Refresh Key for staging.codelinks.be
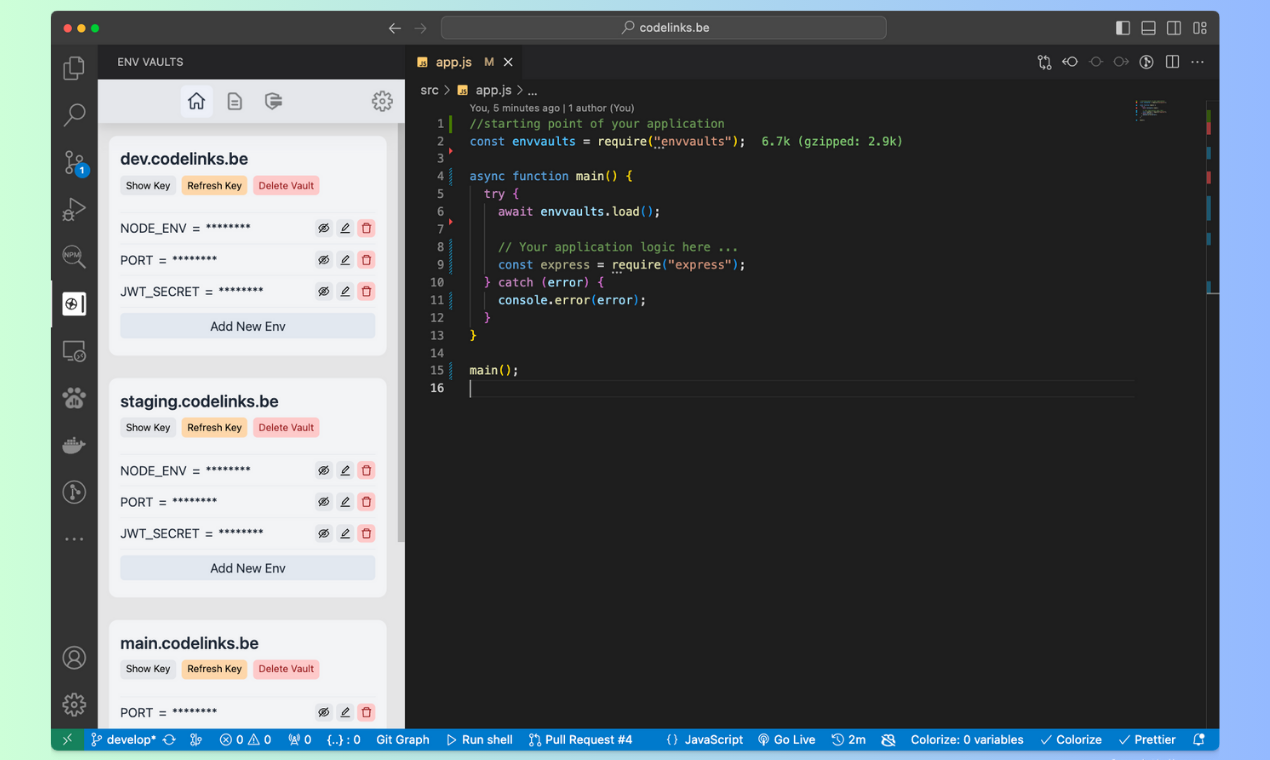Viewport: 1270px width, 760px height. pos(214,427)
